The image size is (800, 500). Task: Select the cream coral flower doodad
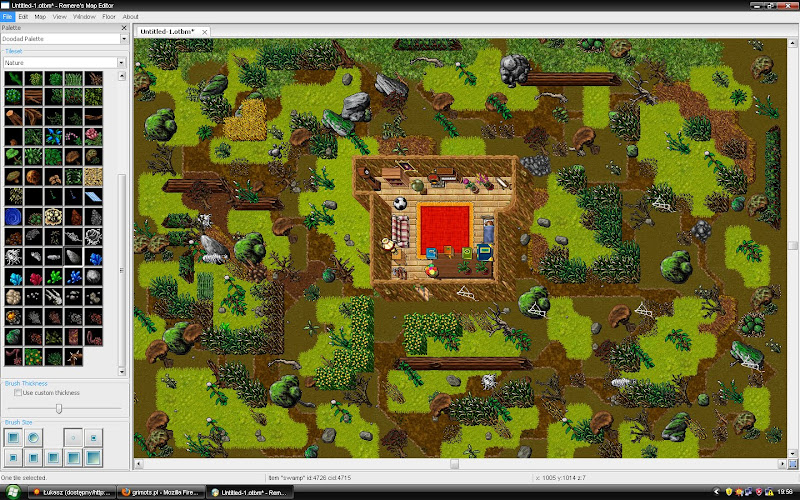tap(53, 216)
